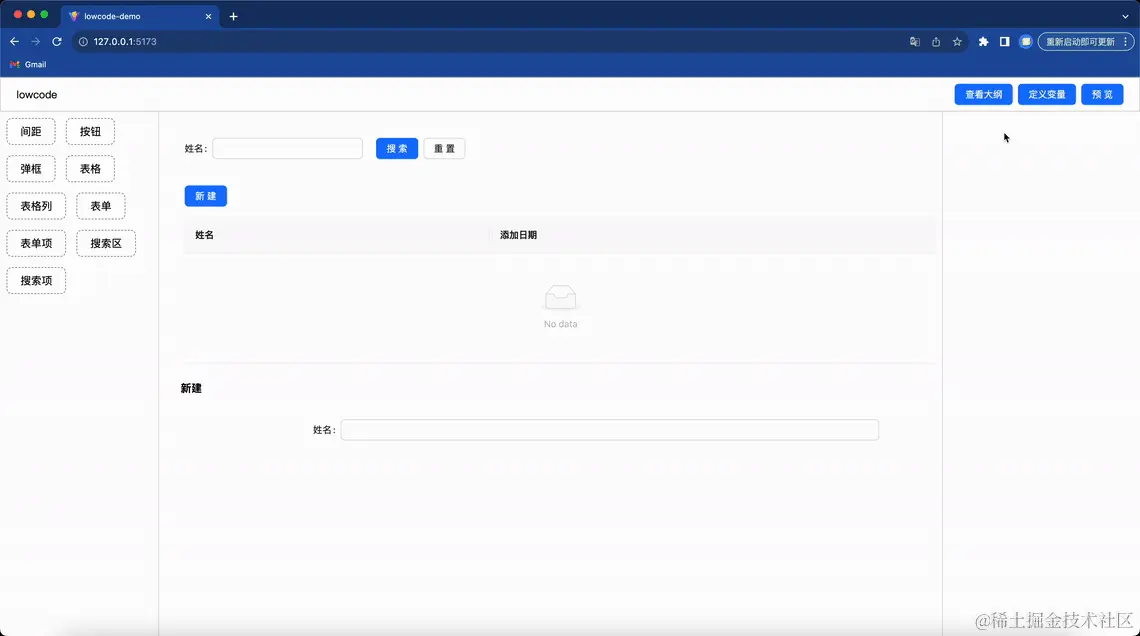Select the 搜索区 component

(x=105, y=243)
